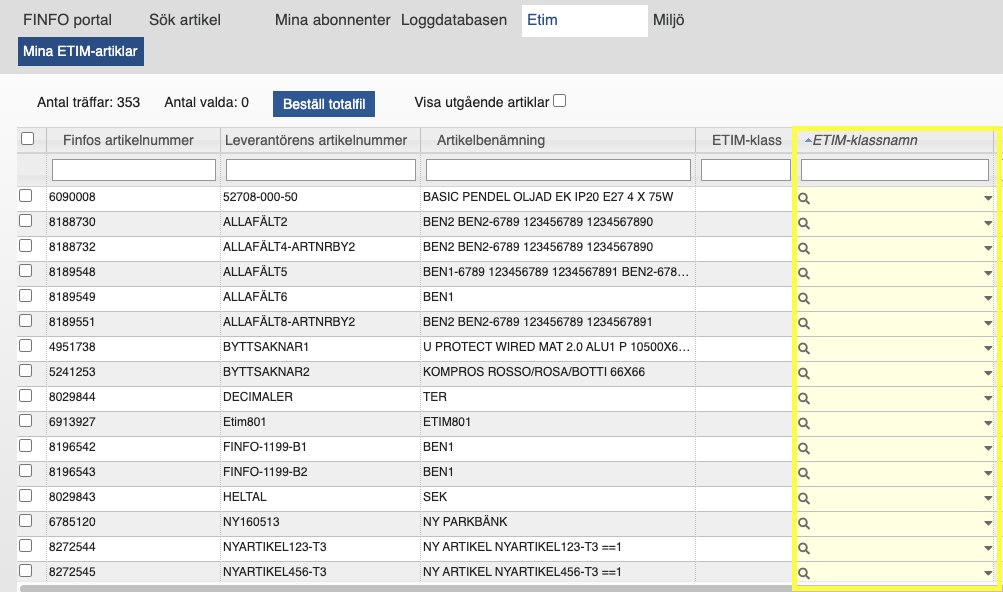Image resolution: width=1003 pixels, height=592 pixels.
Task: Click magnifier icon for NY160513 row
Action: (x=803, y=523)
